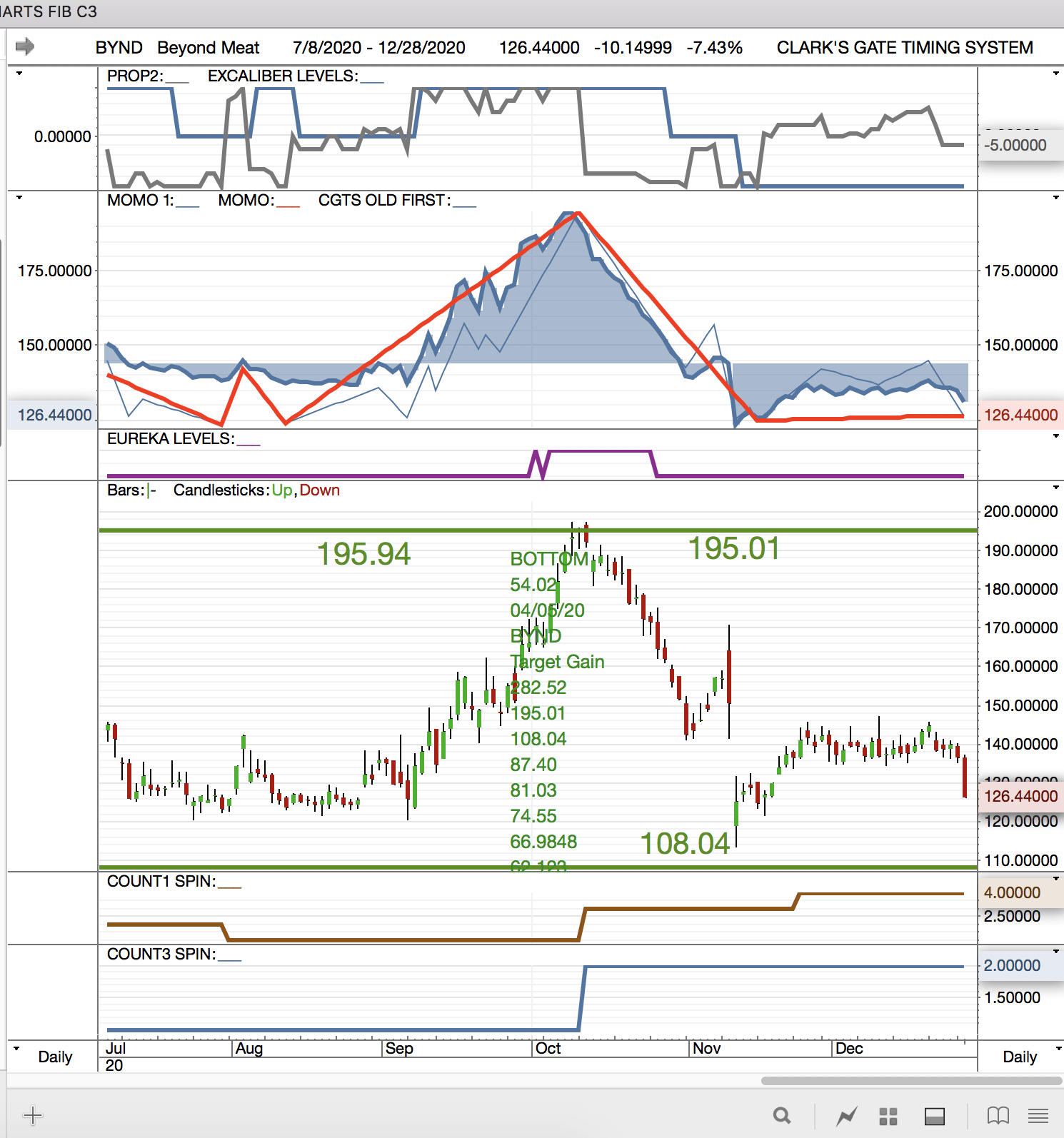
Task: Expand left triangle of MOMO pane
Action: tap(19, 198)
